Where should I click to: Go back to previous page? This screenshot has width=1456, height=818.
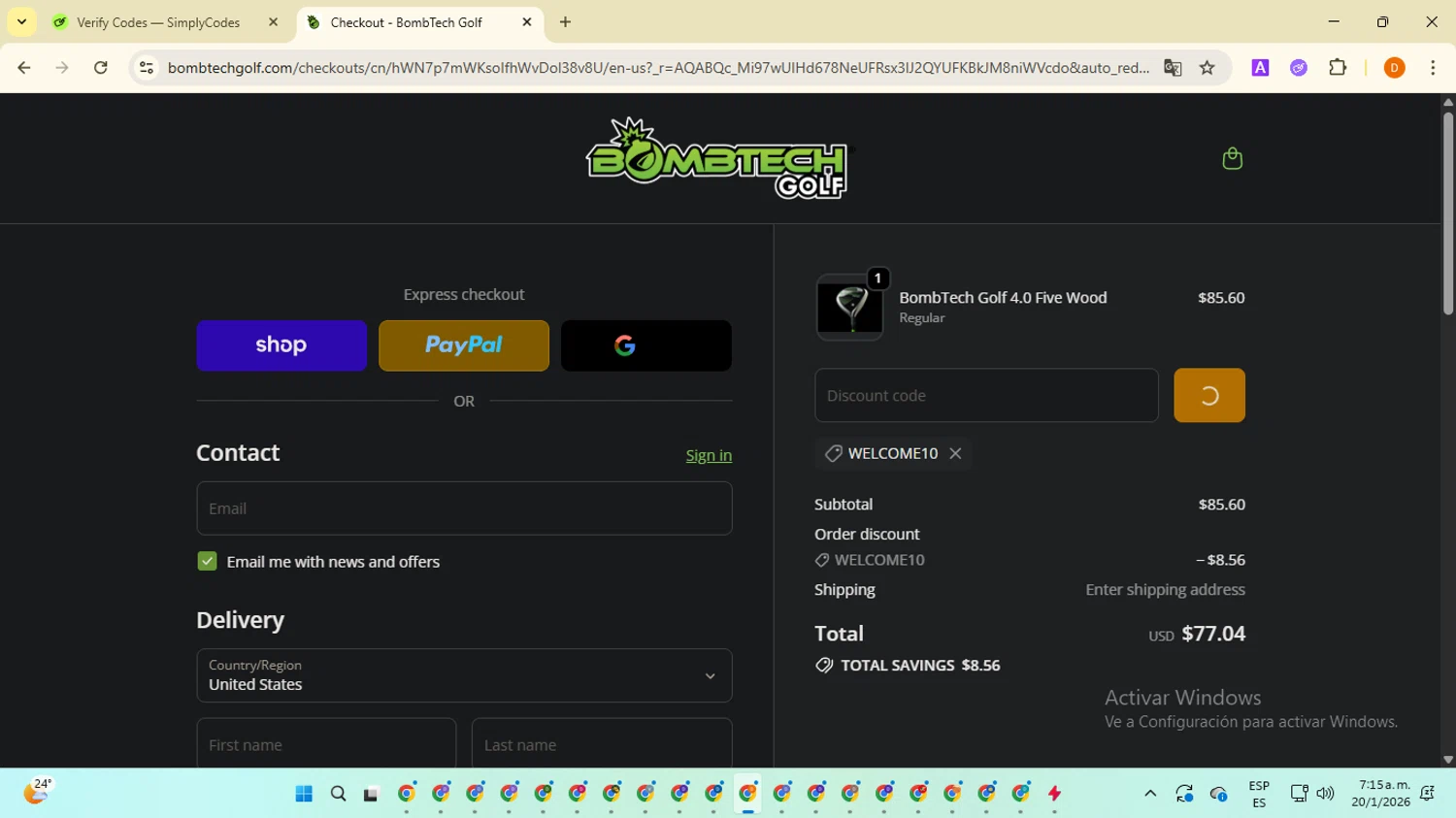(x=24, y=68)
